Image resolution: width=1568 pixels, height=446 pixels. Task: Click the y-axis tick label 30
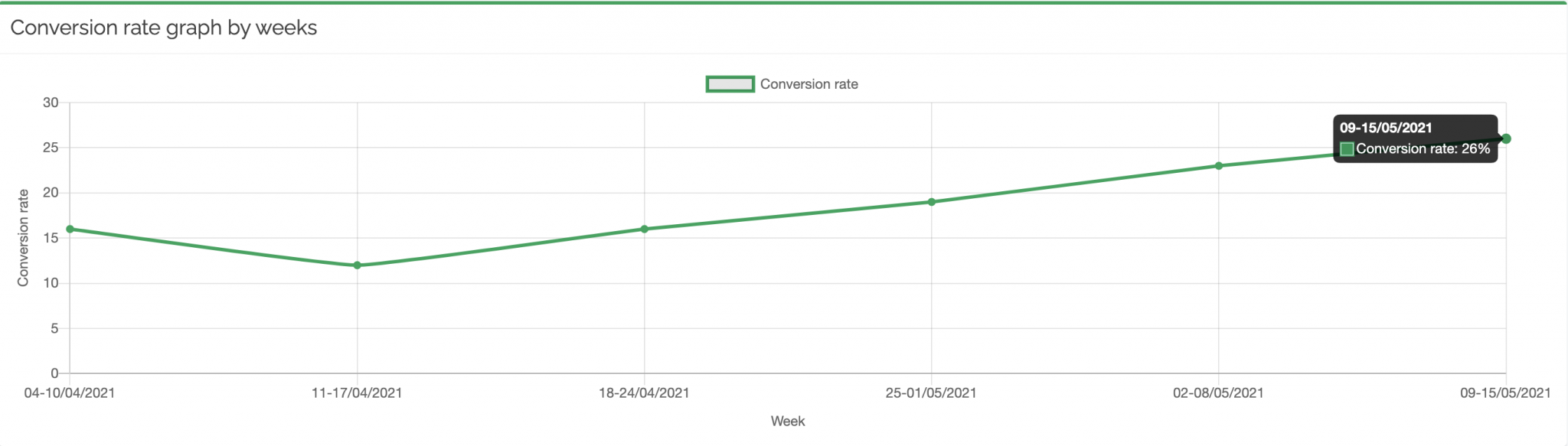51,103
